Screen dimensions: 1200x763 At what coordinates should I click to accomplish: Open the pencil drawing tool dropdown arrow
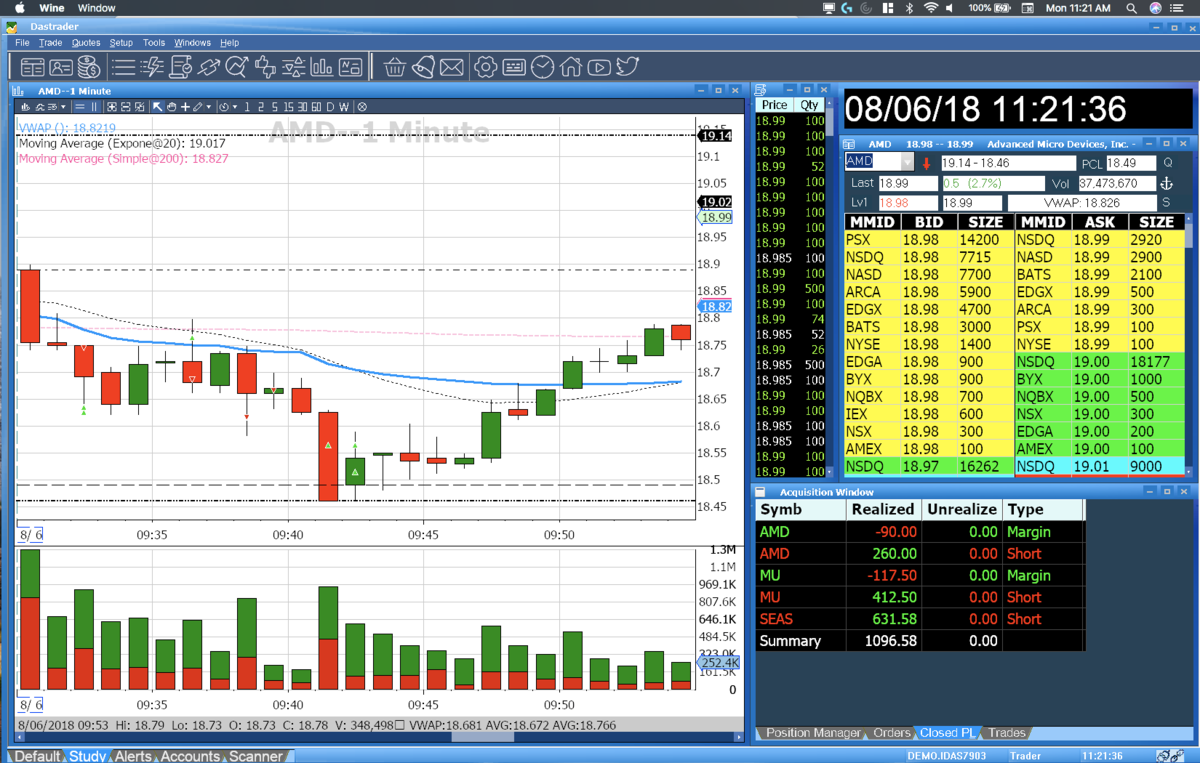pos(208,107)
